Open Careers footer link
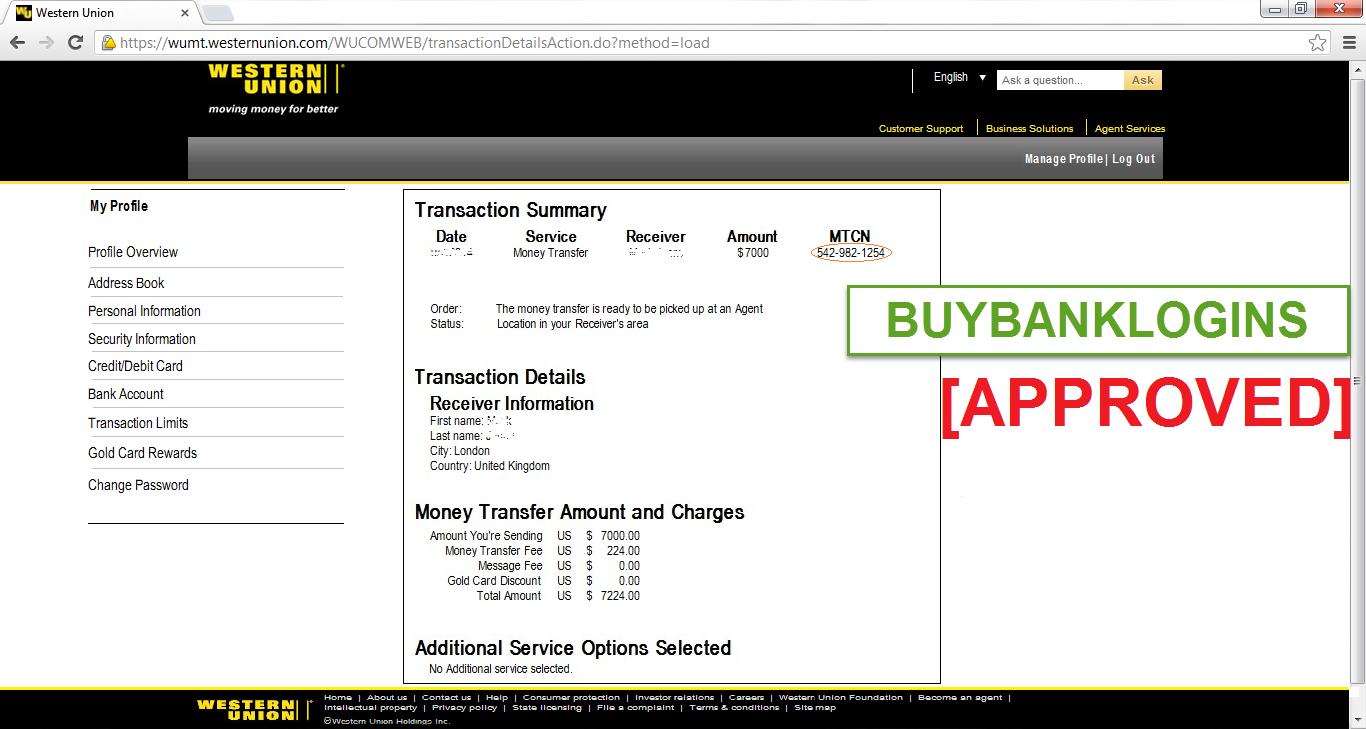Viewport: 1366px width, 729px height. pyautogui.click(x=746, y=697)
